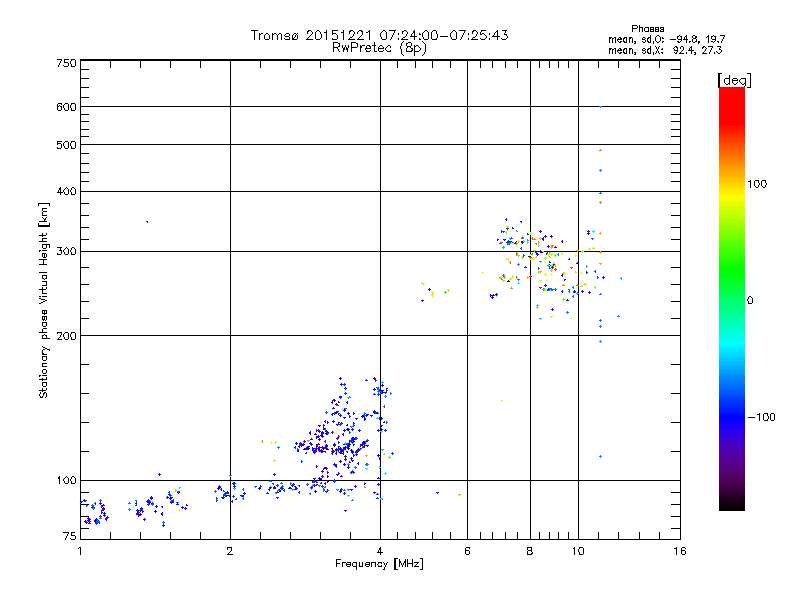Click y-axis tick label '500'
This screenshot has width=800, height=600.
(x=66, y=145)
